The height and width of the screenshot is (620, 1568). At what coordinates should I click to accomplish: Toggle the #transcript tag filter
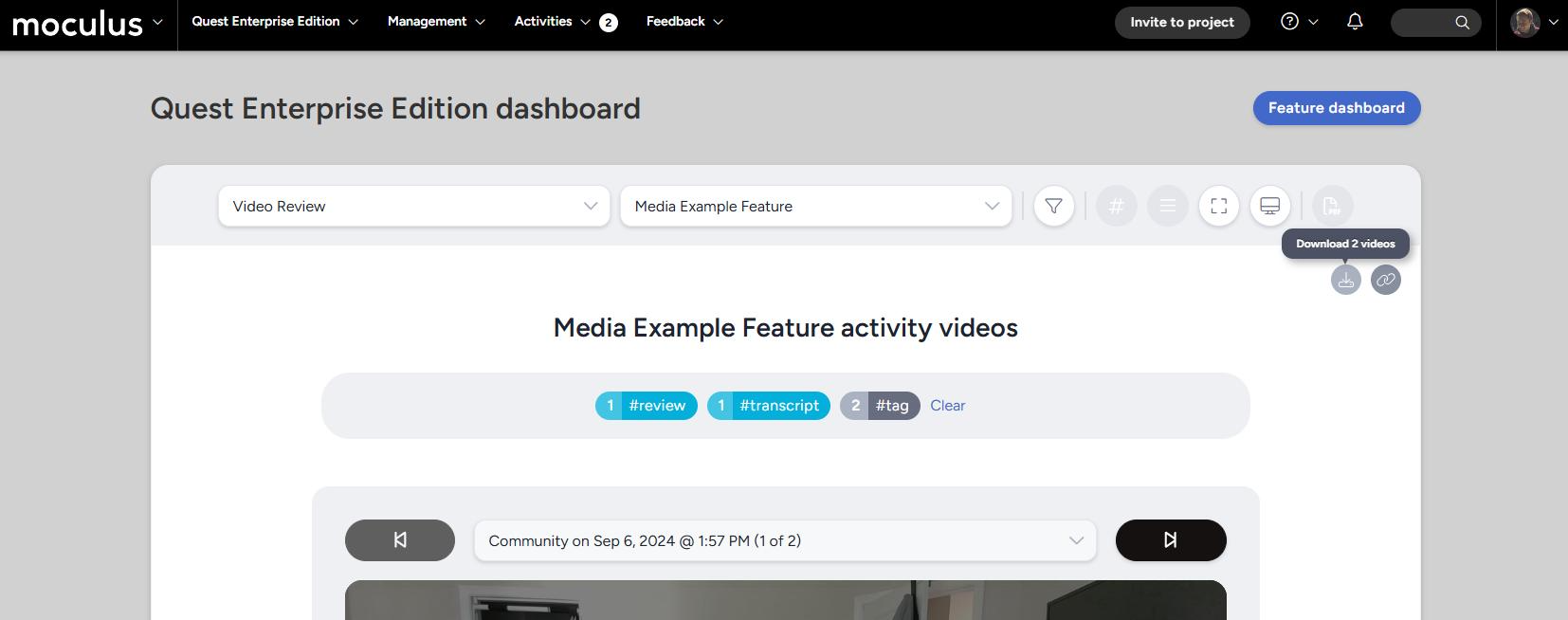tap(769, 406)
